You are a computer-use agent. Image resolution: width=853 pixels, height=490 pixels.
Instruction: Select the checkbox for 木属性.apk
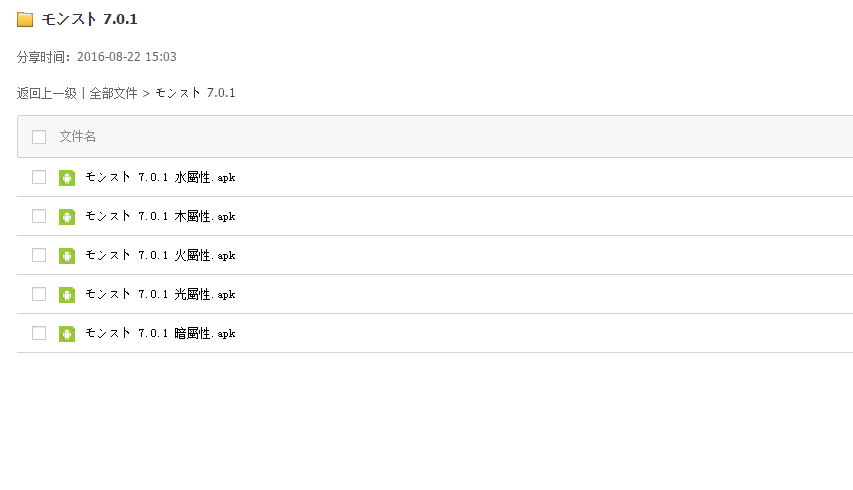click(x=39, y=217)
